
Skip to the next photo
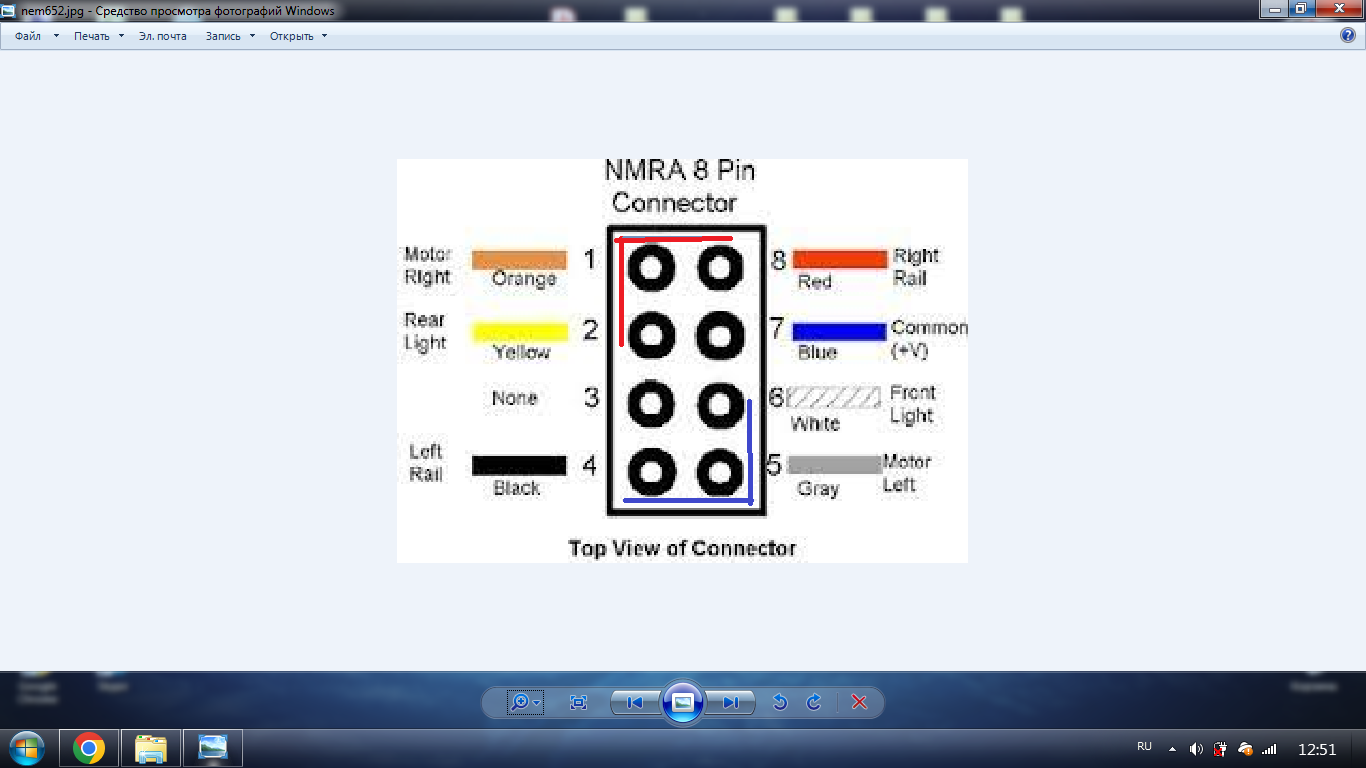click(x=731, y=703)
